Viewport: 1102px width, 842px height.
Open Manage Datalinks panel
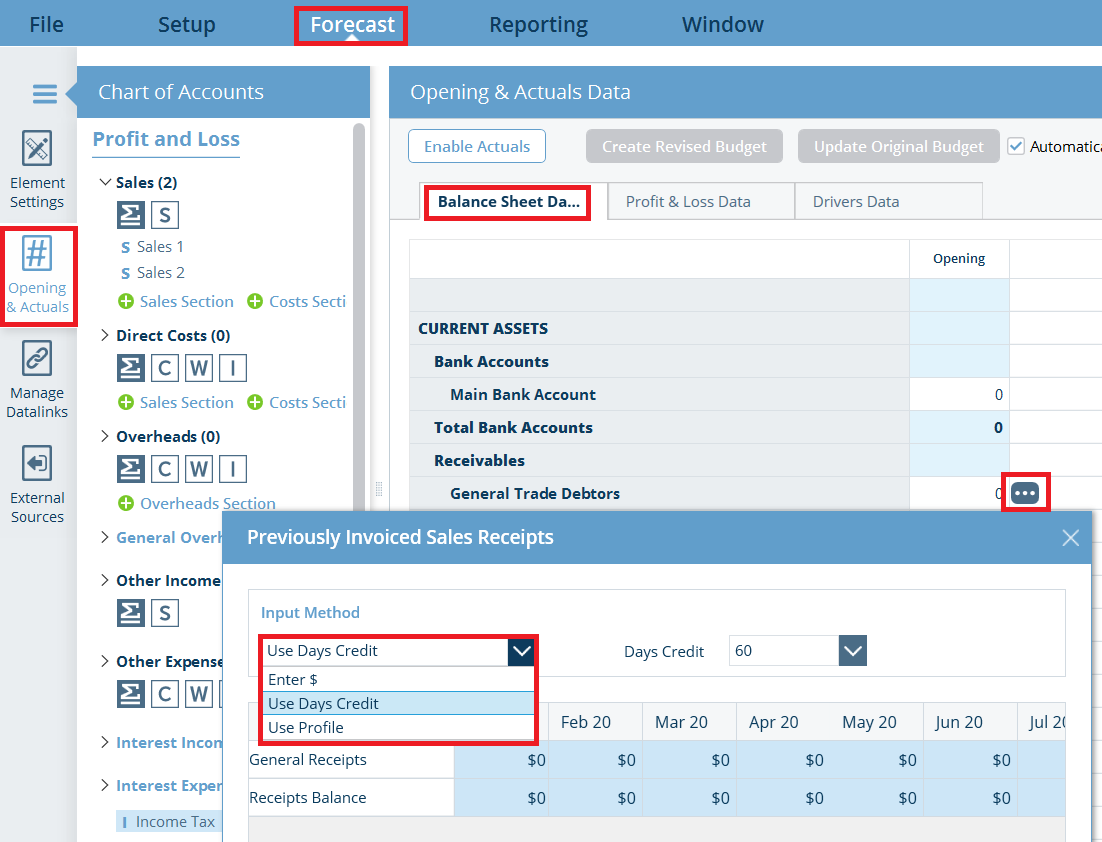[37, 380]
